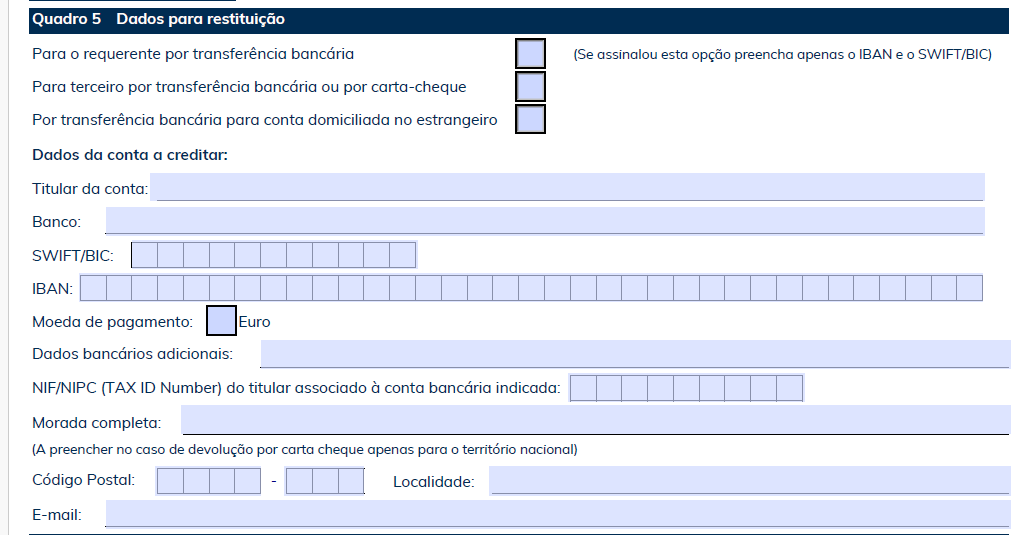1020x535 pixels.
Task: Select 'conta domiciliada no estrangeiro' checkbox
Action: (x=530, y=119)
